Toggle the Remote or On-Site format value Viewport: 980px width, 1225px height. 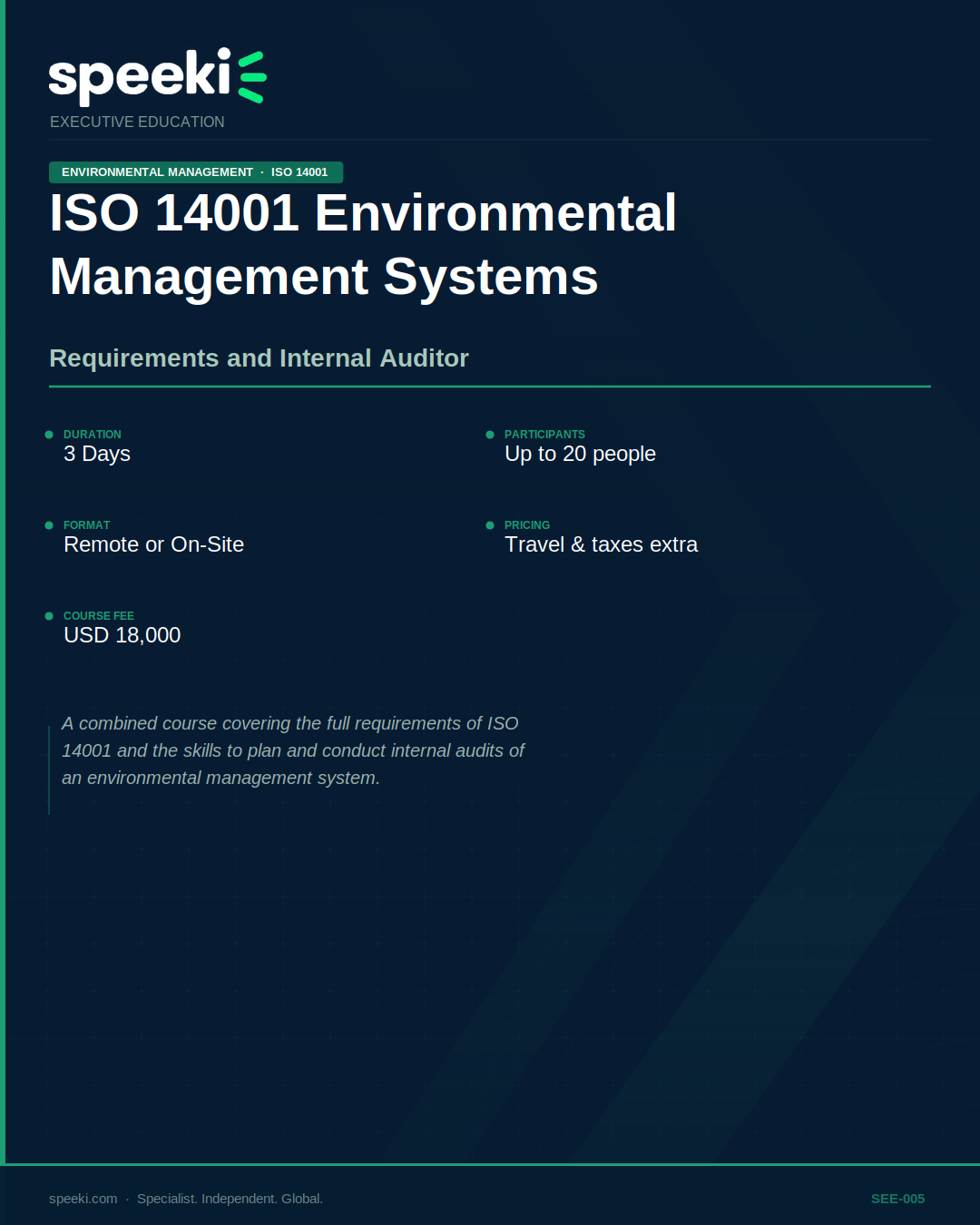[x=153, y=544]
